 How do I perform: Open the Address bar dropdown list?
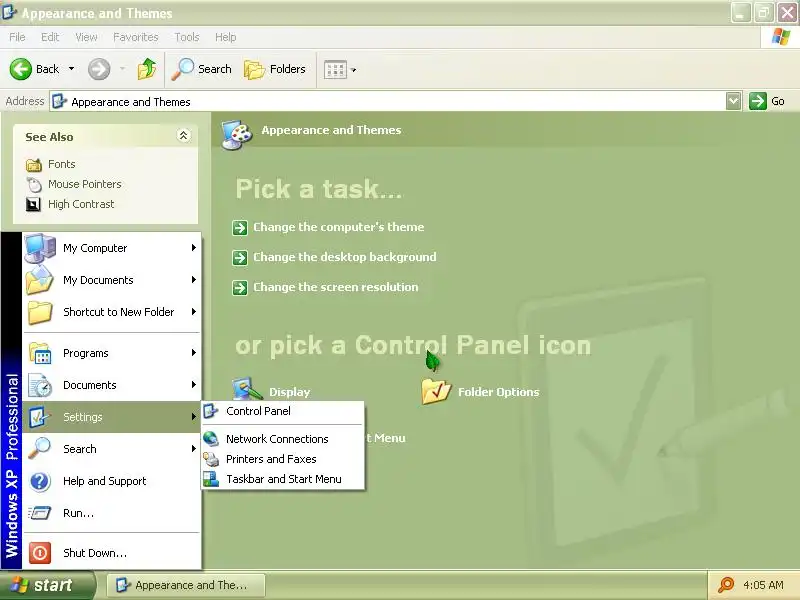733,101
